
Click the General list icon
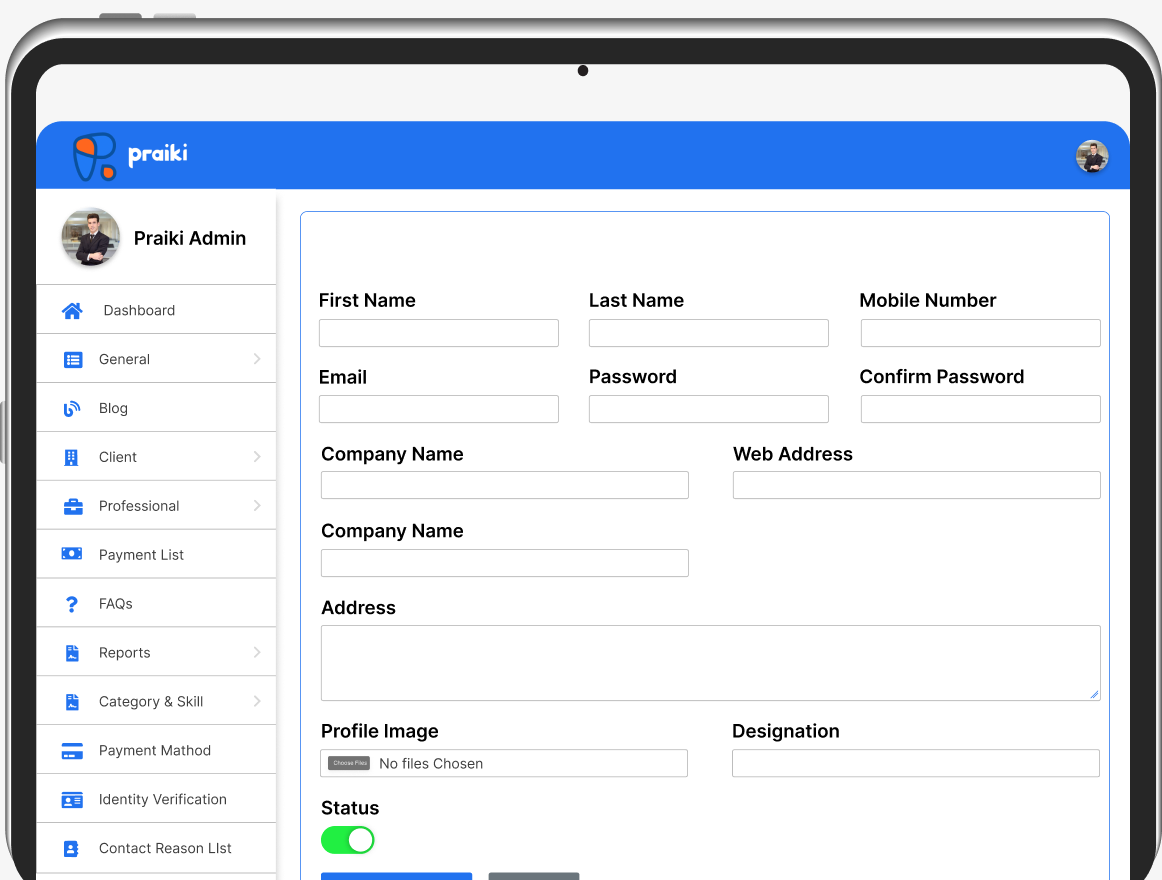(x=73, y=360)
